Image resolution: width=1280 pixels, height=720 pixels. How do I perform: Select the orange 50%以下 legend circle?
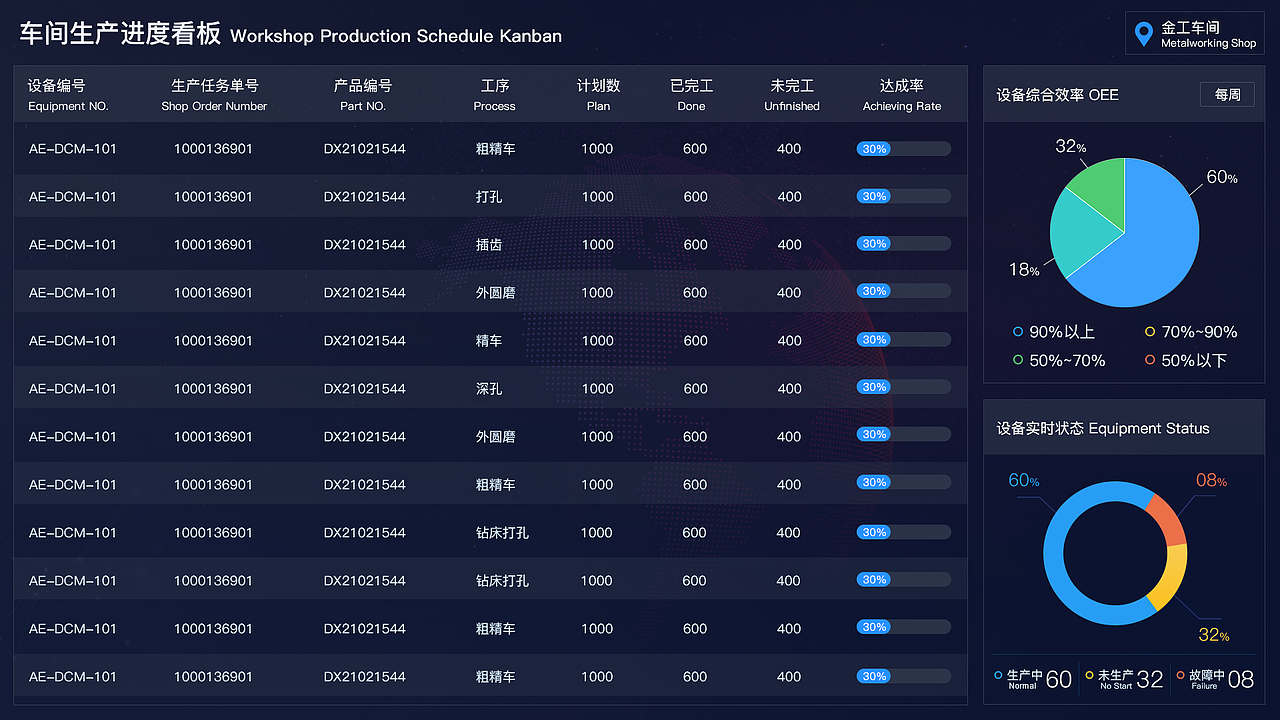pyautogui.click(x=1150, y=360)
